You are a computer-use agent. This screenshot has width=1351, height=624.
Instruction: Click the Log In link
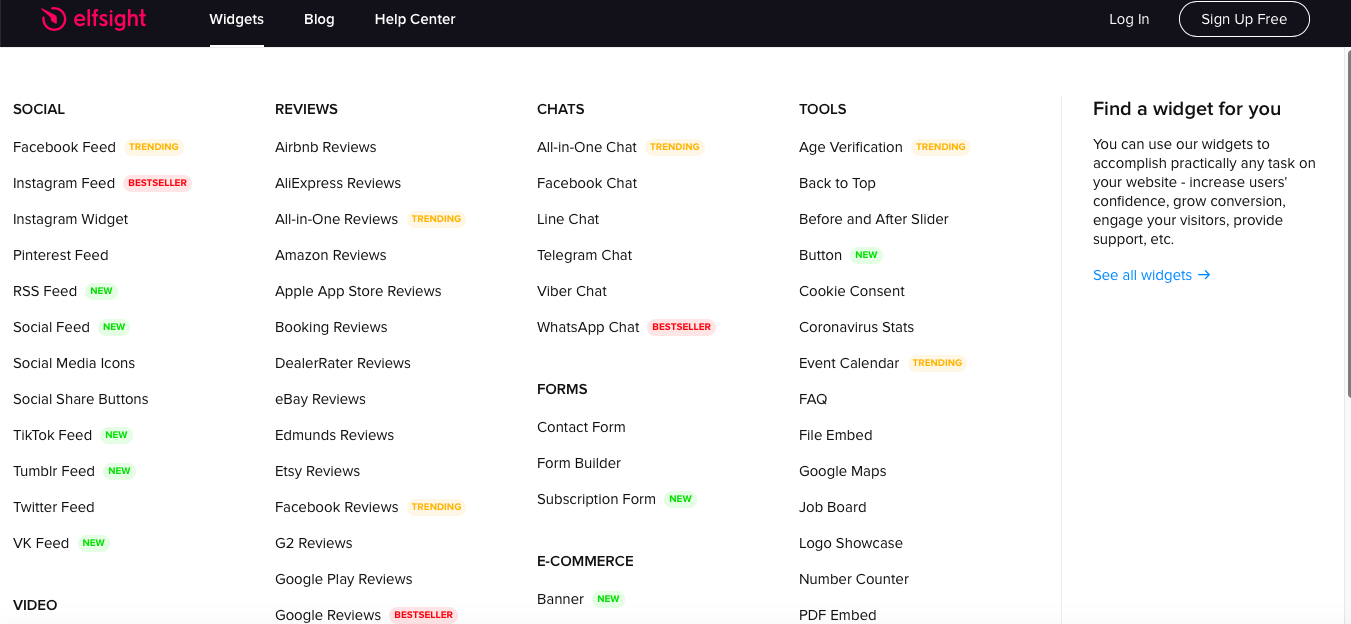[1129, 19]
